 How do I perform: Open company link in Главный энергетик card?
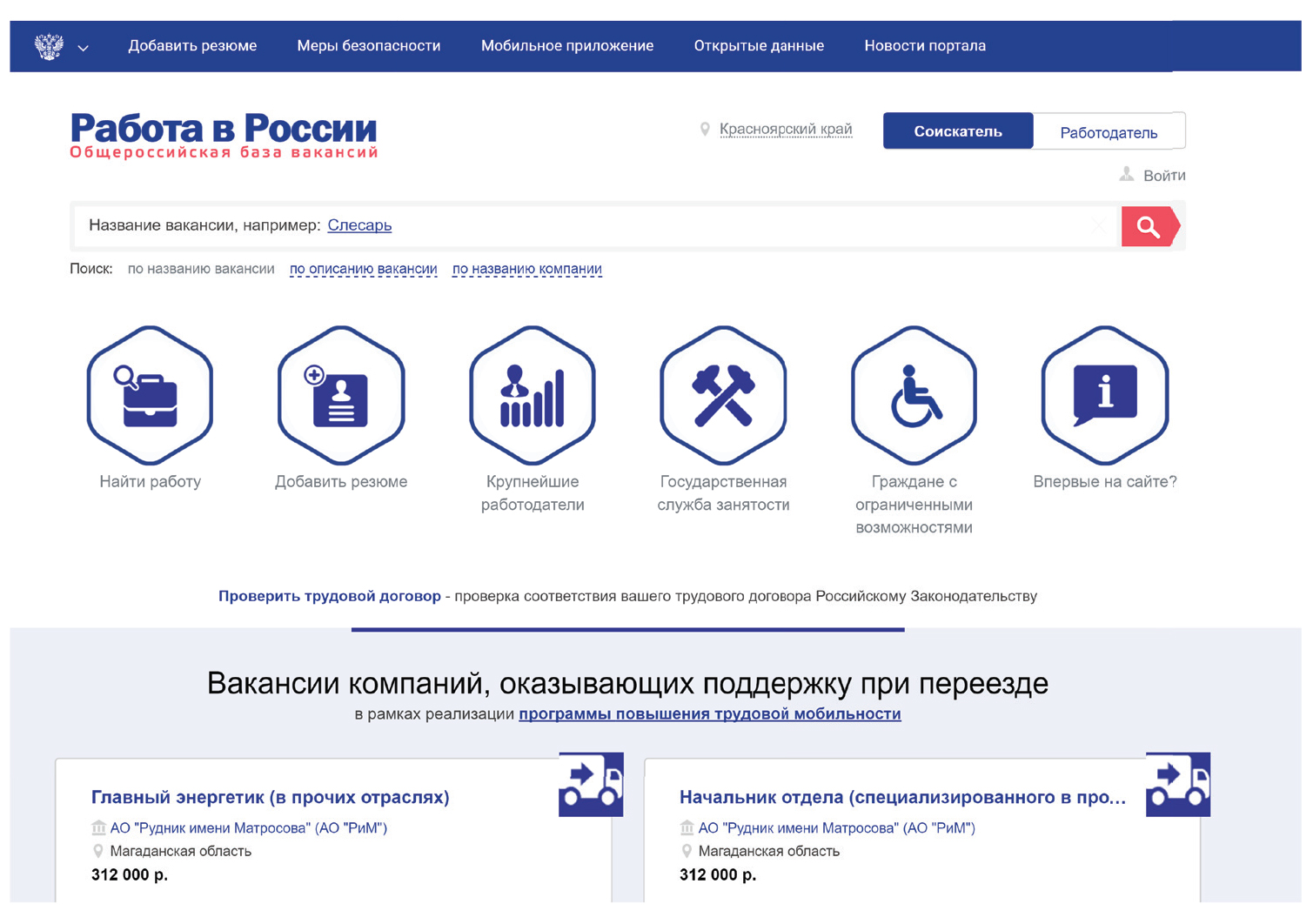(x=249, y=828)
